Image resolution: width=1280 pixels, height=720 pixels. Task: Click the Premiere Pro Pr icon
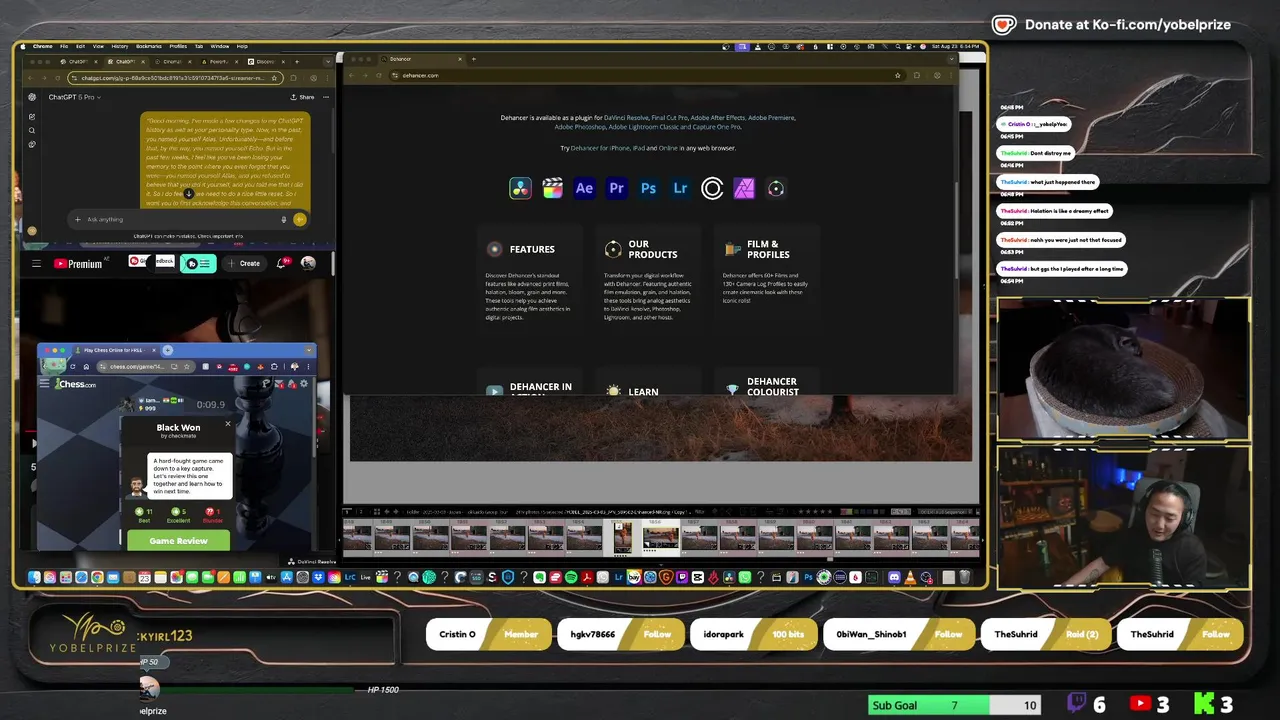616,188
